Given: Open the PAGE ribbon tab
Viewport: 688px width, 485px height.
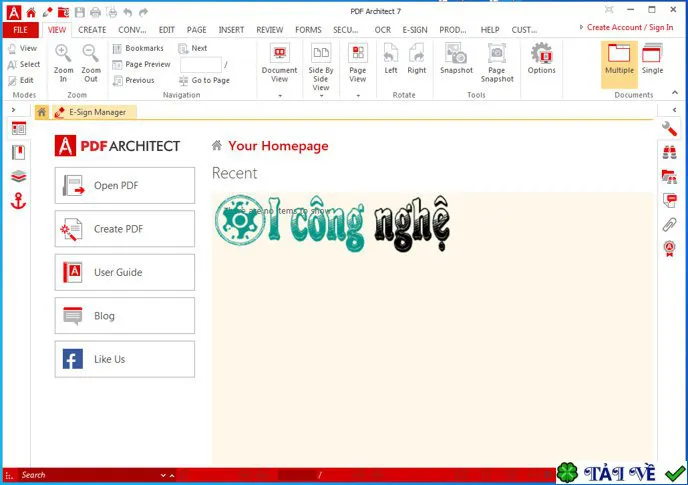Looking at the screenshot, I should tap(196, 30).
